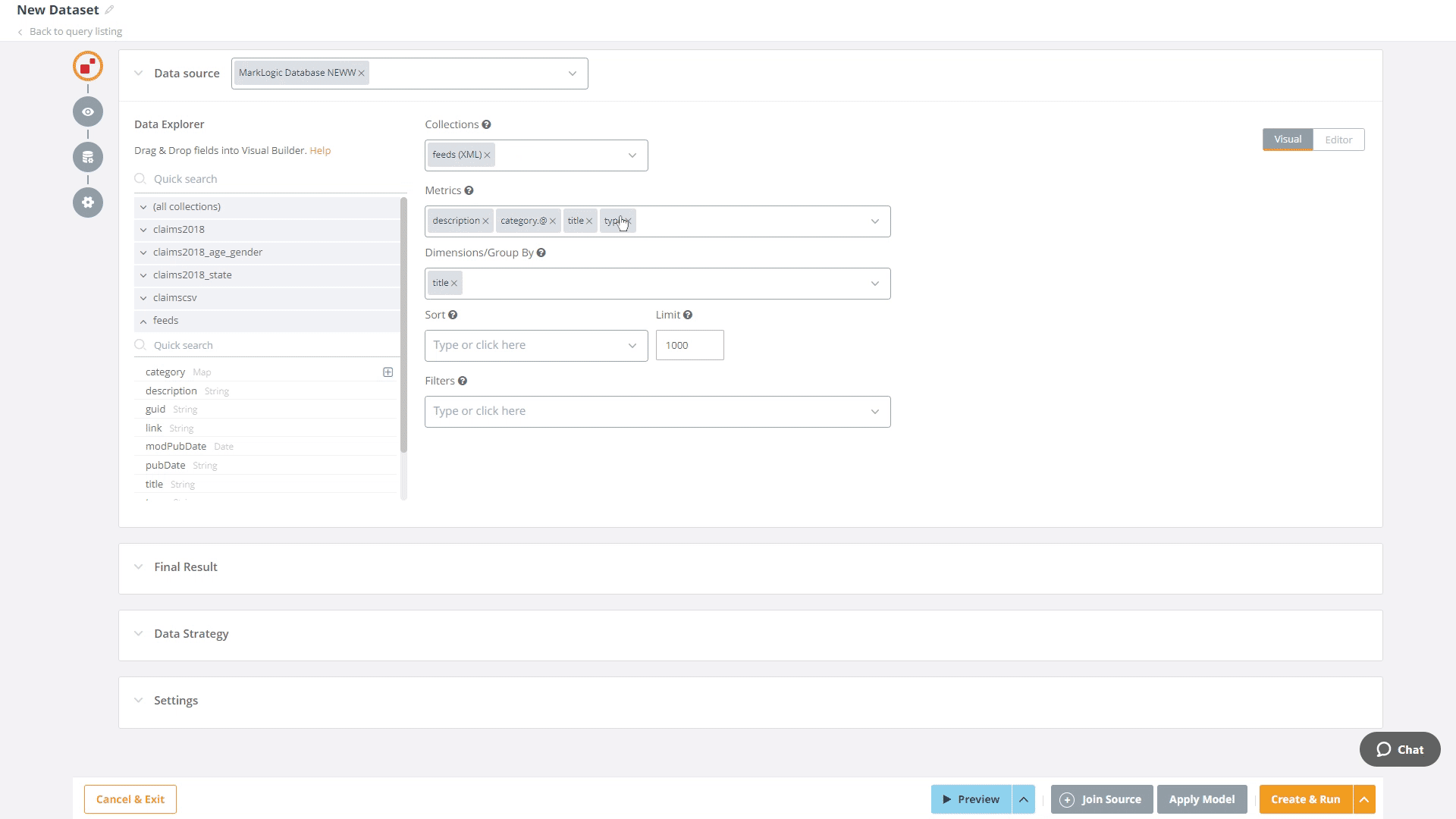This screenshot has width=1456, height=819.
Task: Open the Collections dropdown
Action: 633,155
